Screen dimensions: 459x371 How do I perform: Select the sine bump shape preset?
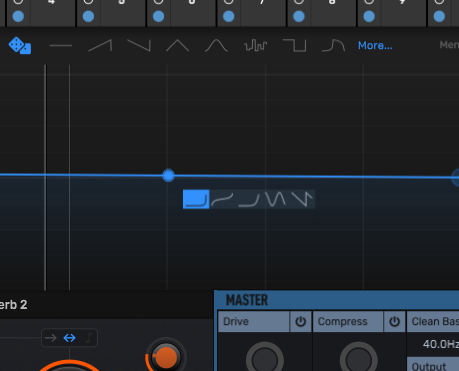[x=217, y=45]
